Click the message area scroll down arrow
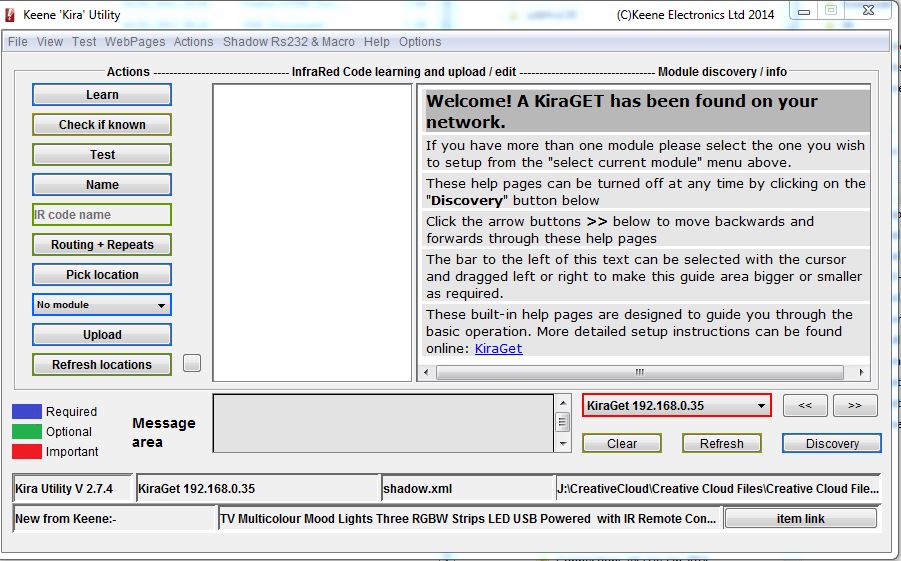 coord(563,444)
